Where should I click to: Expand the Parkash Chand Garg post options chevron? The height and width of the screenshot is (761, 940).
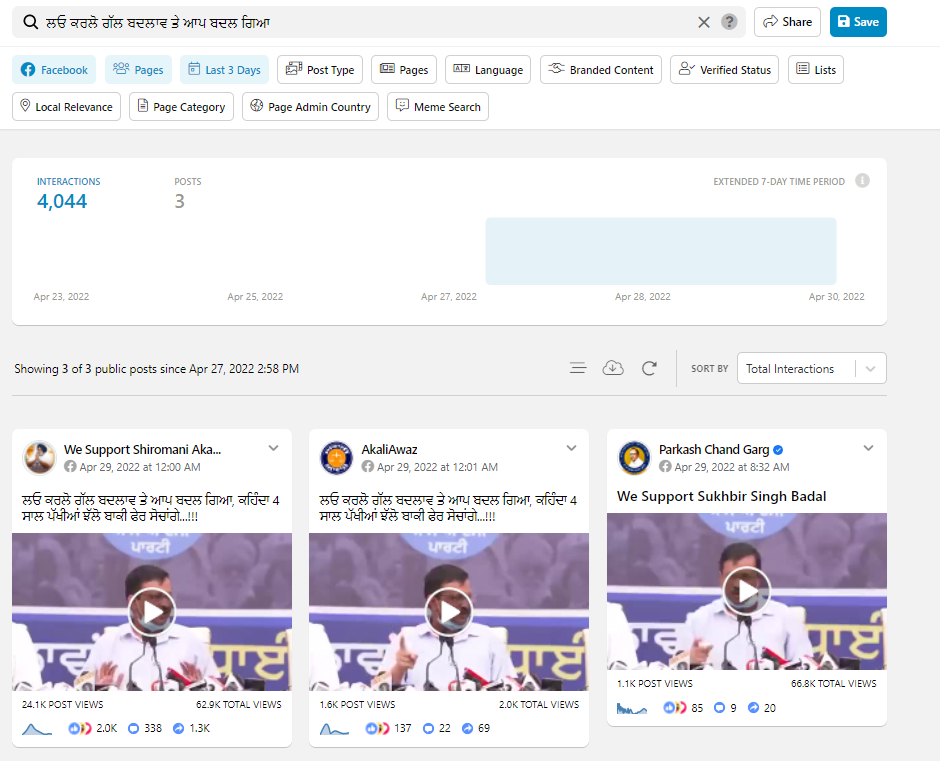868,448
